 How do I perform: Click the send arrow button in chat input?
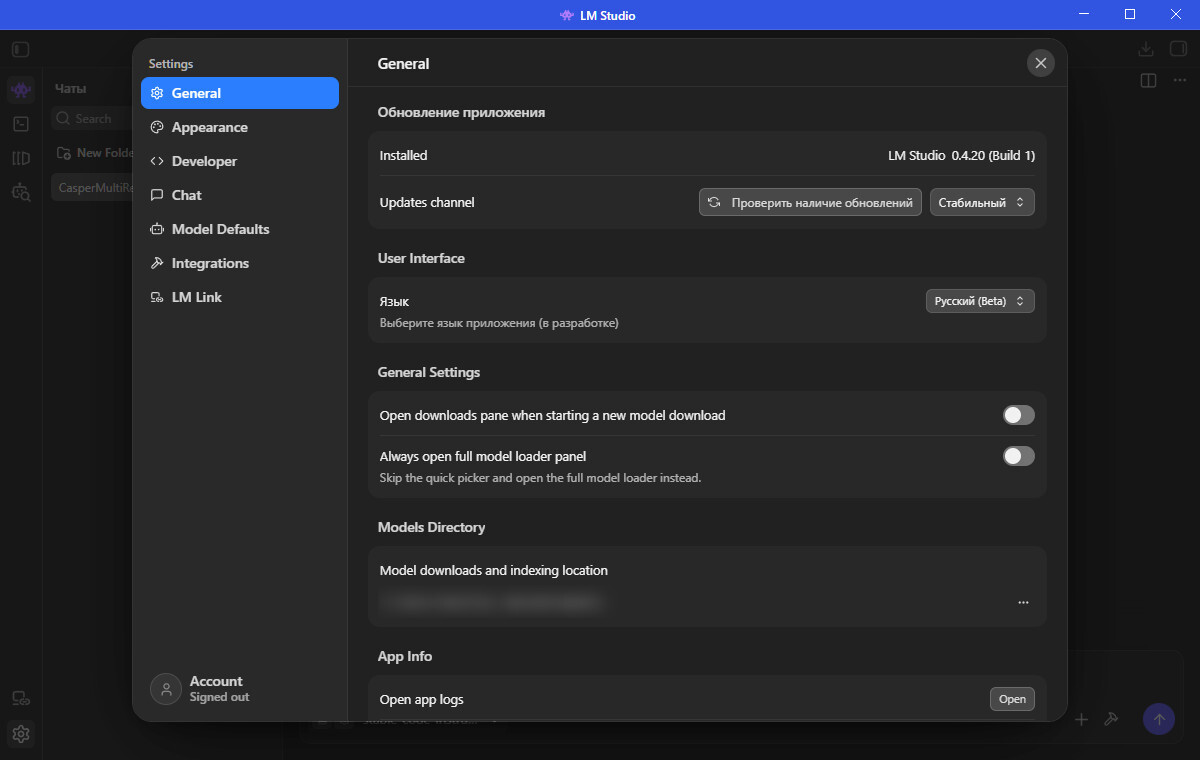point(1159,719)
